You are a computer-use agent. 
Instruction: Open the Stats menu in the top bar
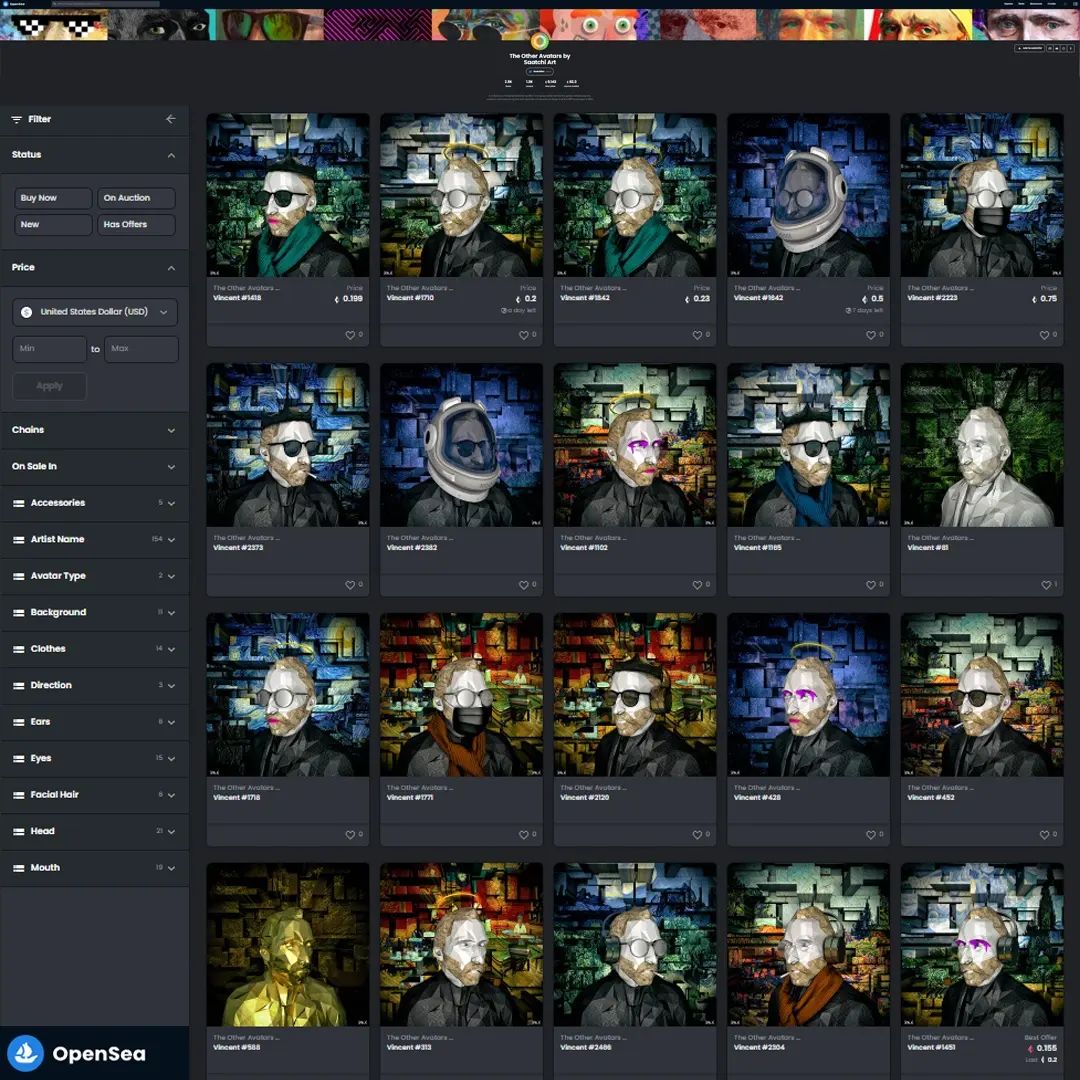(1021, 3)
